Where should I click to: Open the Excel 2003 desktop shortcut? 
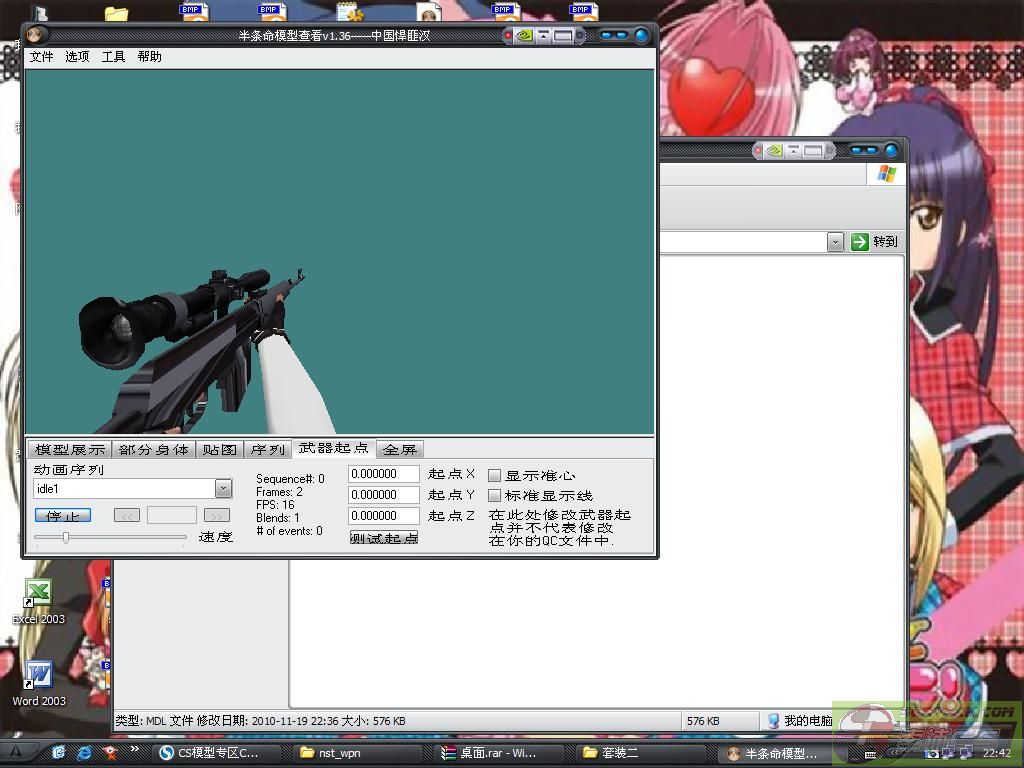tap(38, 592)
